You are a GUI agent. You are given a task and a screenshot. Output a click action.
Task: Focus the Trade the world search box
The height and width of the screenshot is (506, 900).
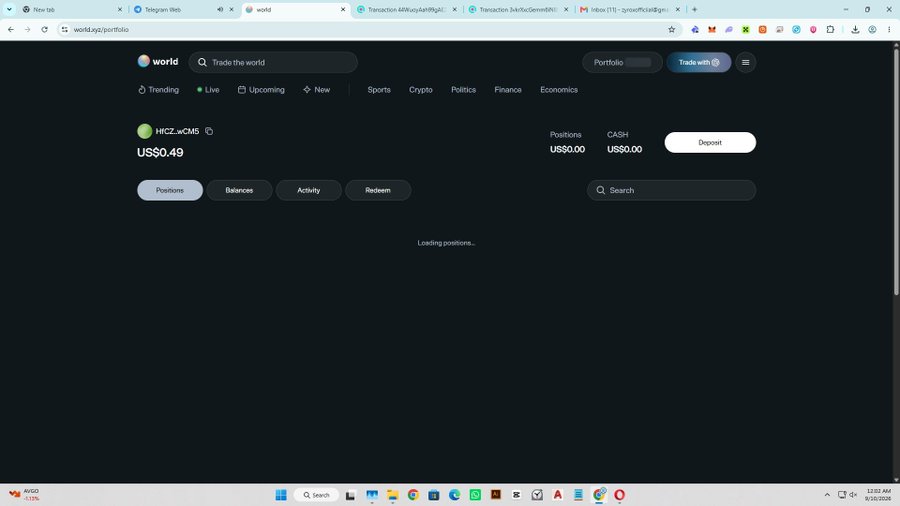click(x=273, y=63)
